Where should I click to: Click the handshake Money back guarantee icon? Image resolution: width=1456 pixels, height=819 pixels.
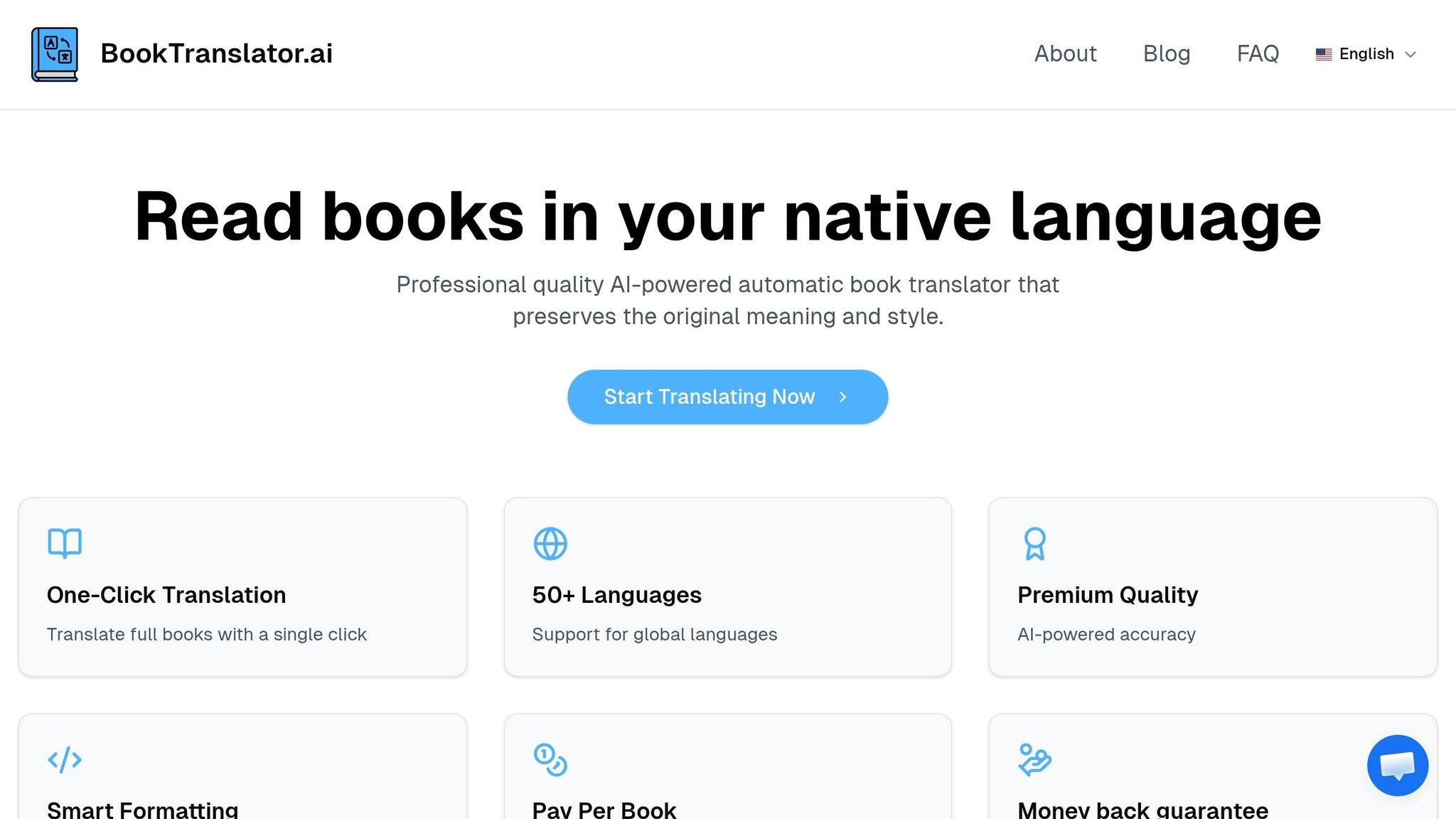[1034, 759]
